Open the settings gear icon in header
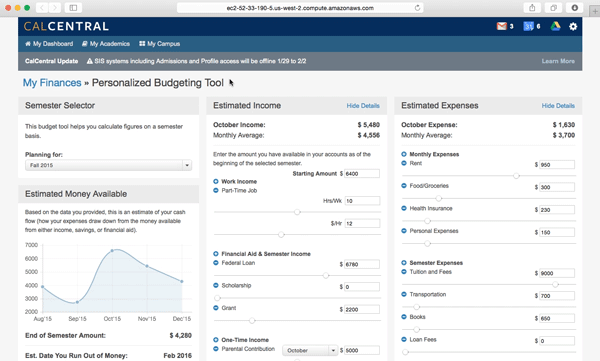The image size is (600, 361). (573, 26)
